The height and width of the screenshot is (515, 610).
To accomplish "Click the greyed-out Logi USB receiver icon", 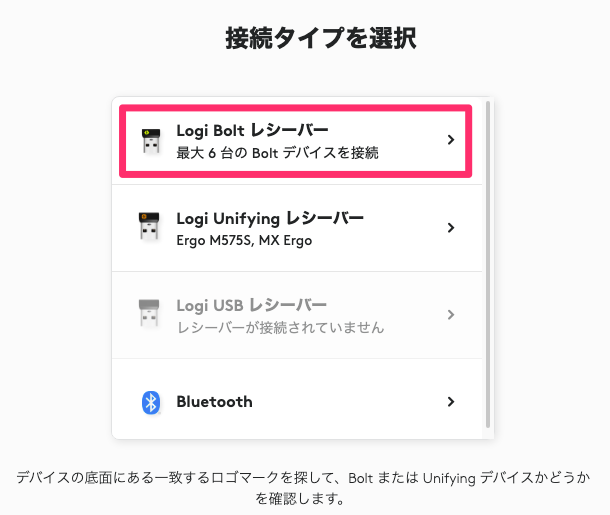I will 149,313.
